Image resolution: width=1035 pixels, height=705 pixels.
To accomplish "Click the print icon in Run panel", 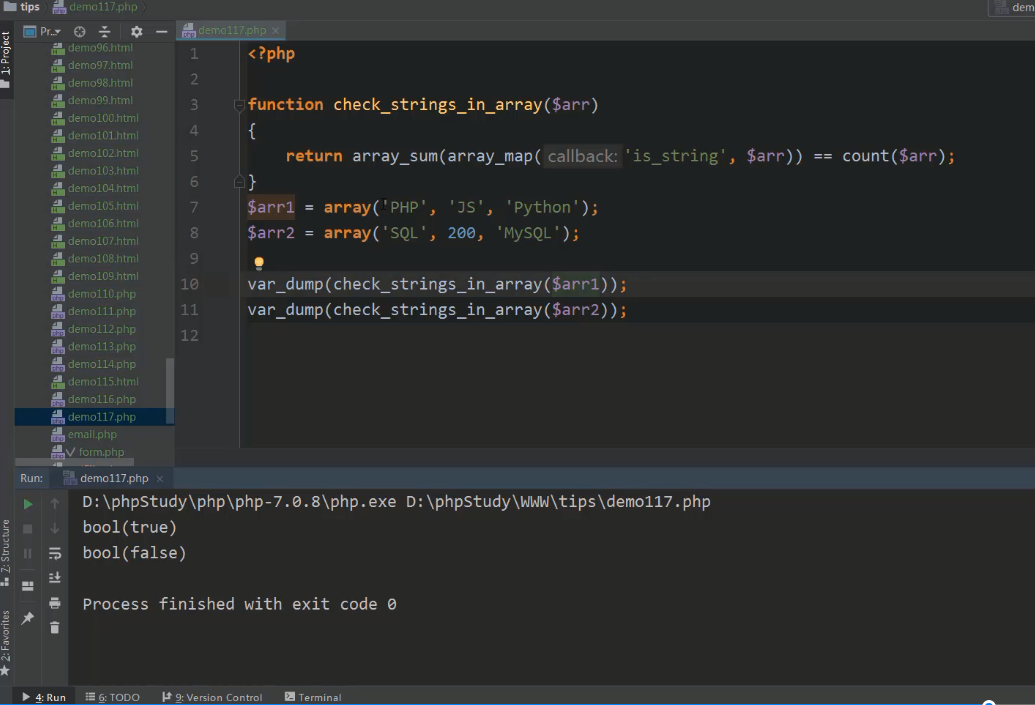I will tap(55, 603).
